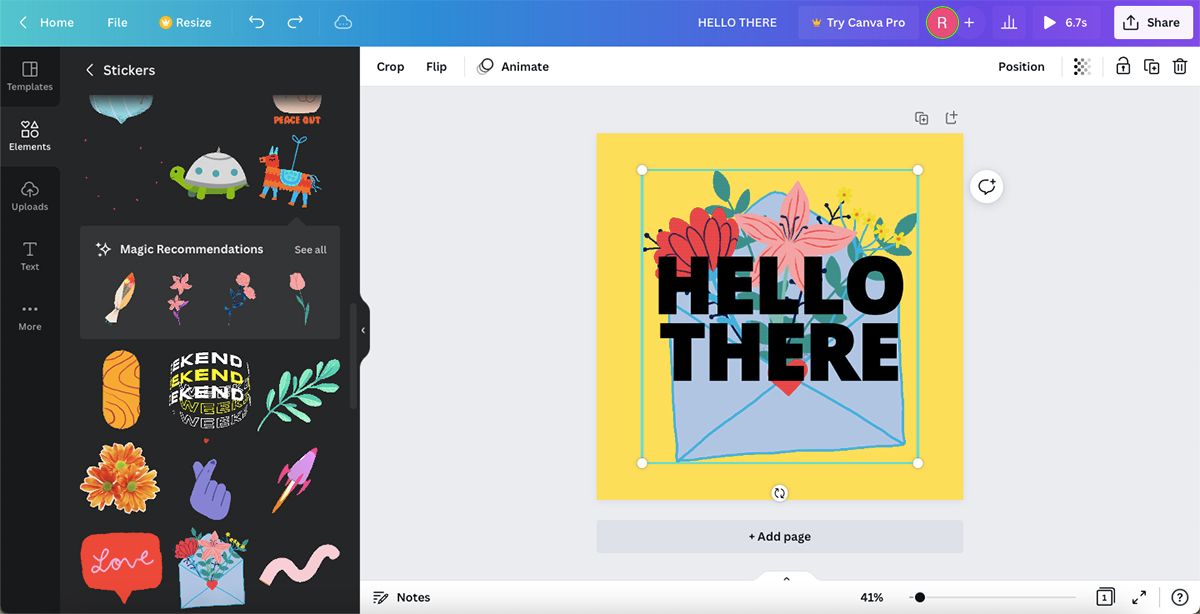Play the 6.7s presentation preview

(x=1066, y=22)
